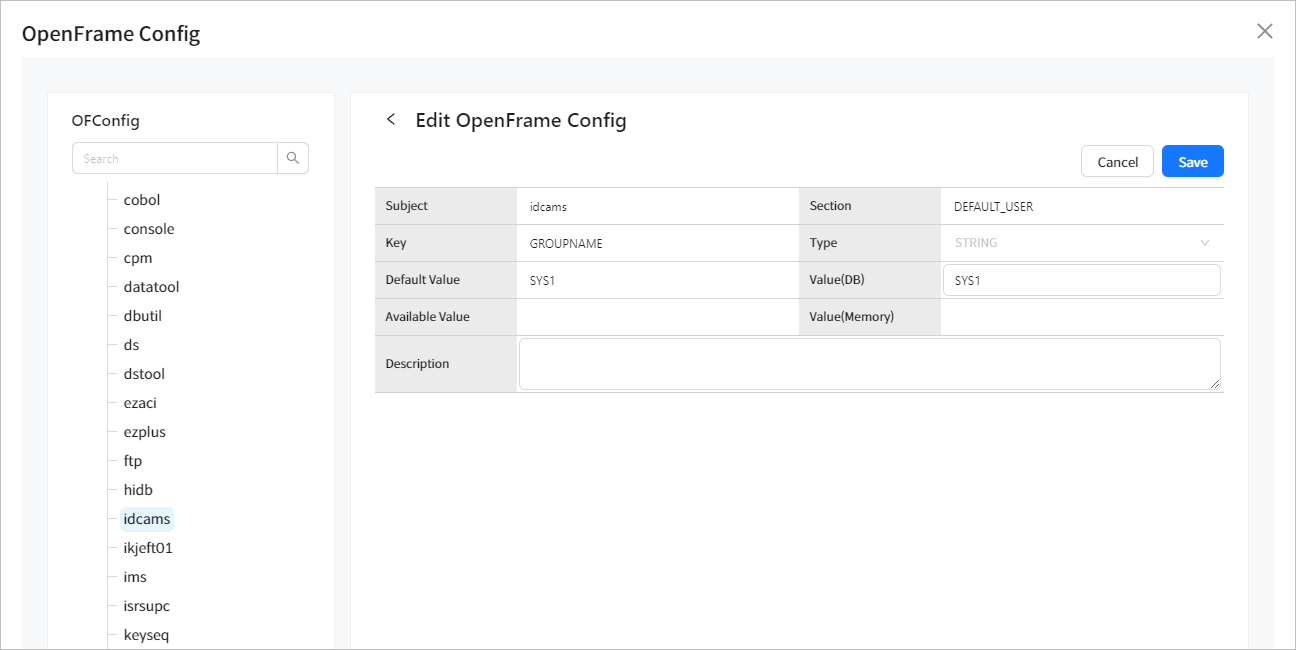Select keyseq in the tree list

click(x=146, y=635)
